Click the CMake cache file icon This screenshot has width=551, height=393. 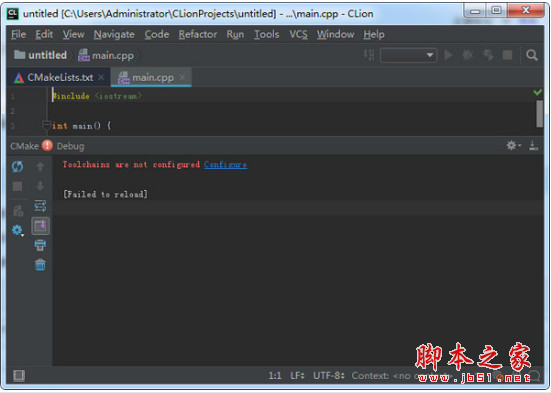(x=17, y=211)
